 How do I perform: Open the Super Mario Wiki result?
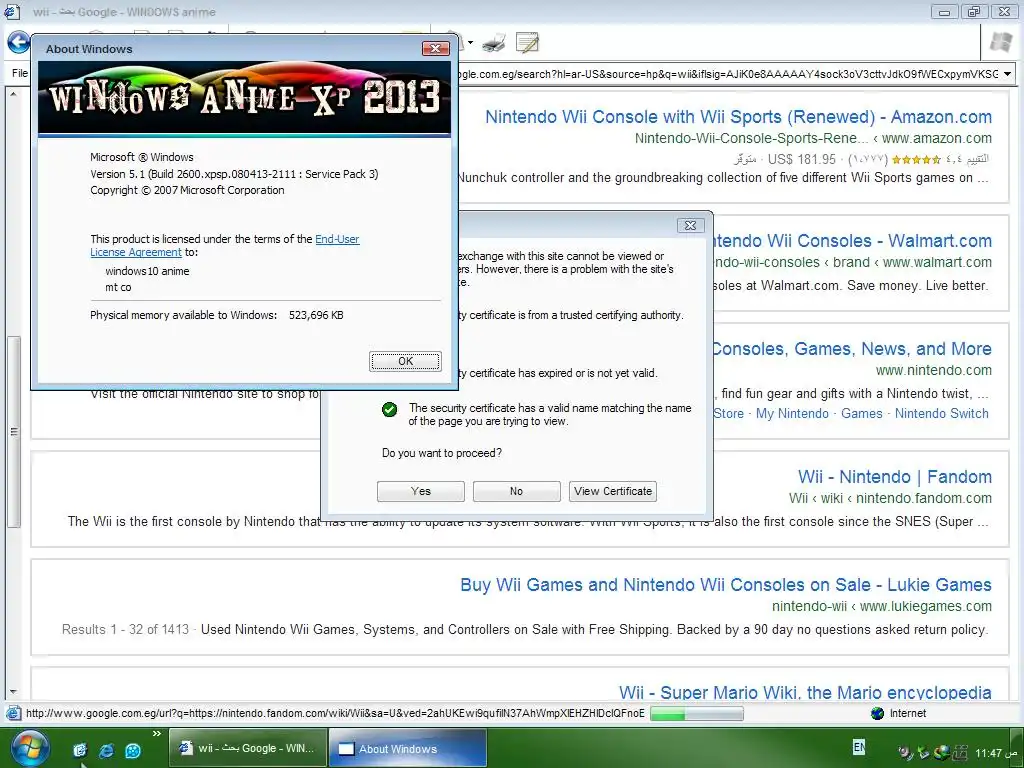[x=805, y=692]
